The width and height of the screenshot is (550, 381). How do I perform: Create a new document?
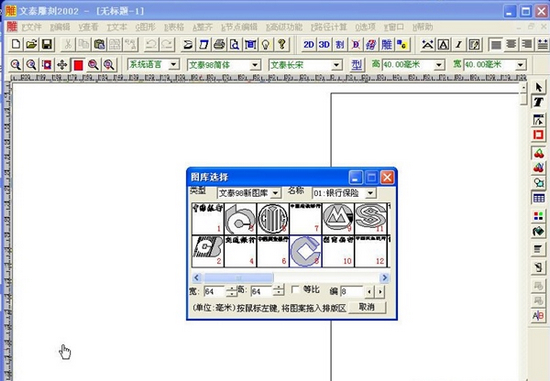16,44
